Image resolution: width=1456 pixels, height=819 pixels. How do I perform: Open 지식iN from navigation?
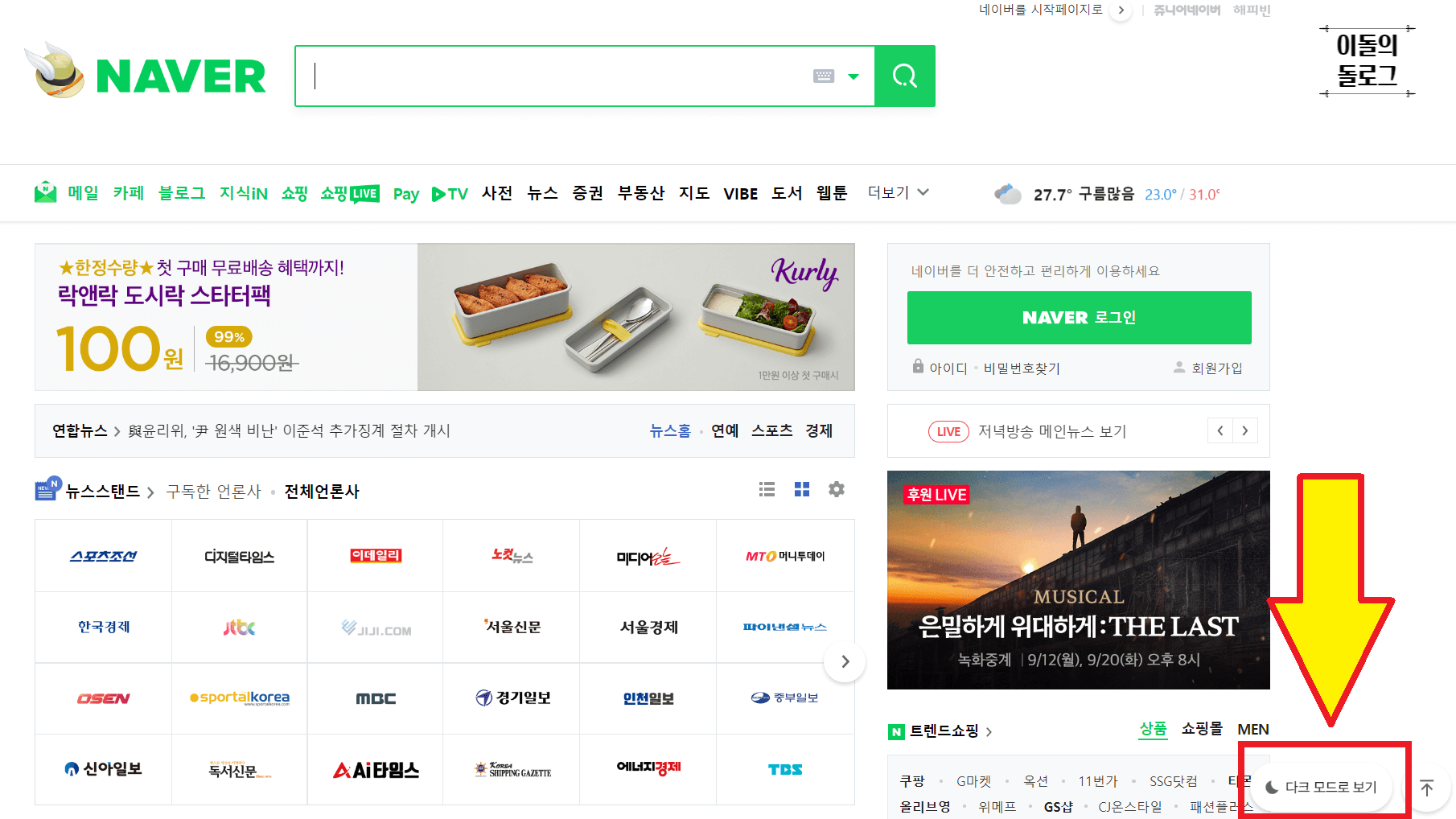(244, 193)
